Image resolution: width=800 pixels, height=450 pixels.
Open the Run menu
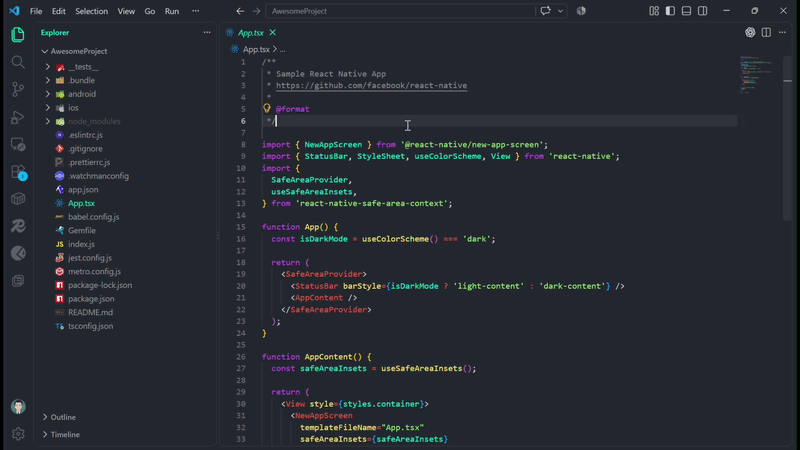(172, 11)
